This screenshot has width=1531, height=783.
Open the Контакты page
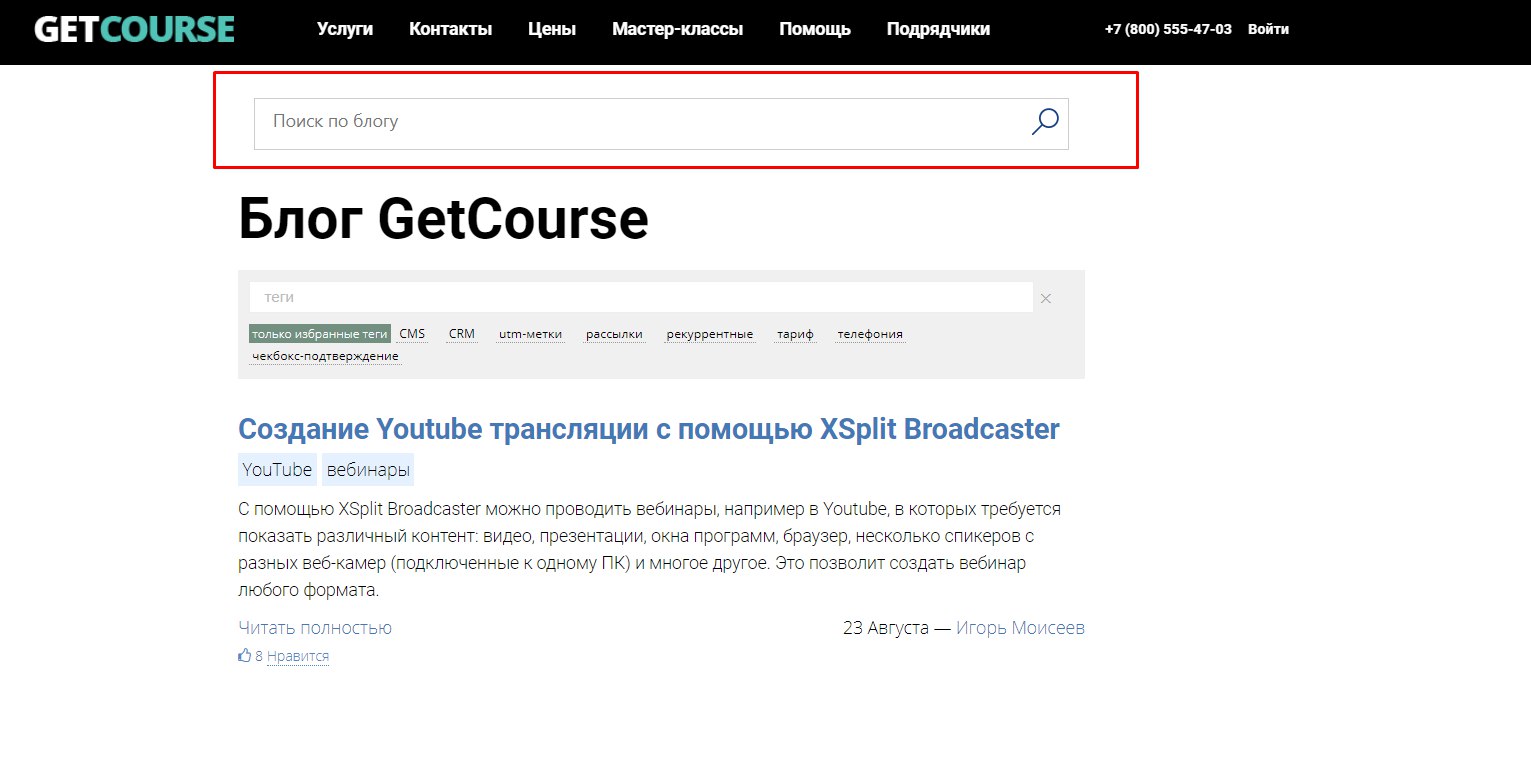[450, 29]
